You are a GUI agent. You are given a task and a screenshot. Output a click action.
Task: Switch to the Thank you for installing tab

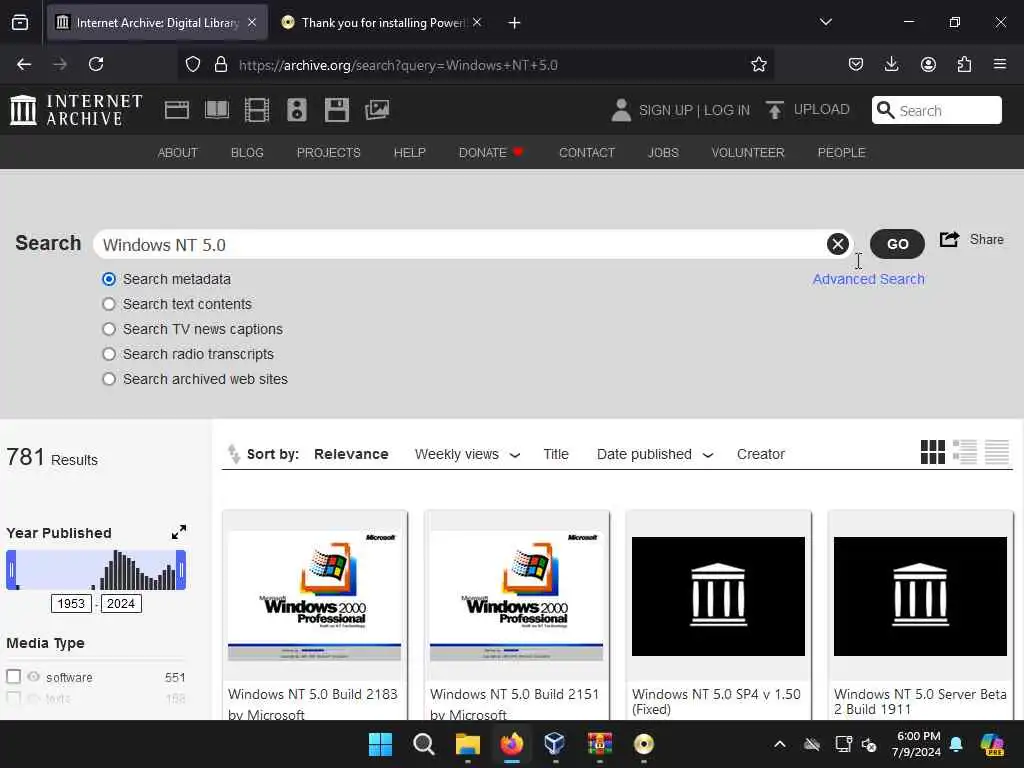pyautogui.click(x=382, y=23)
